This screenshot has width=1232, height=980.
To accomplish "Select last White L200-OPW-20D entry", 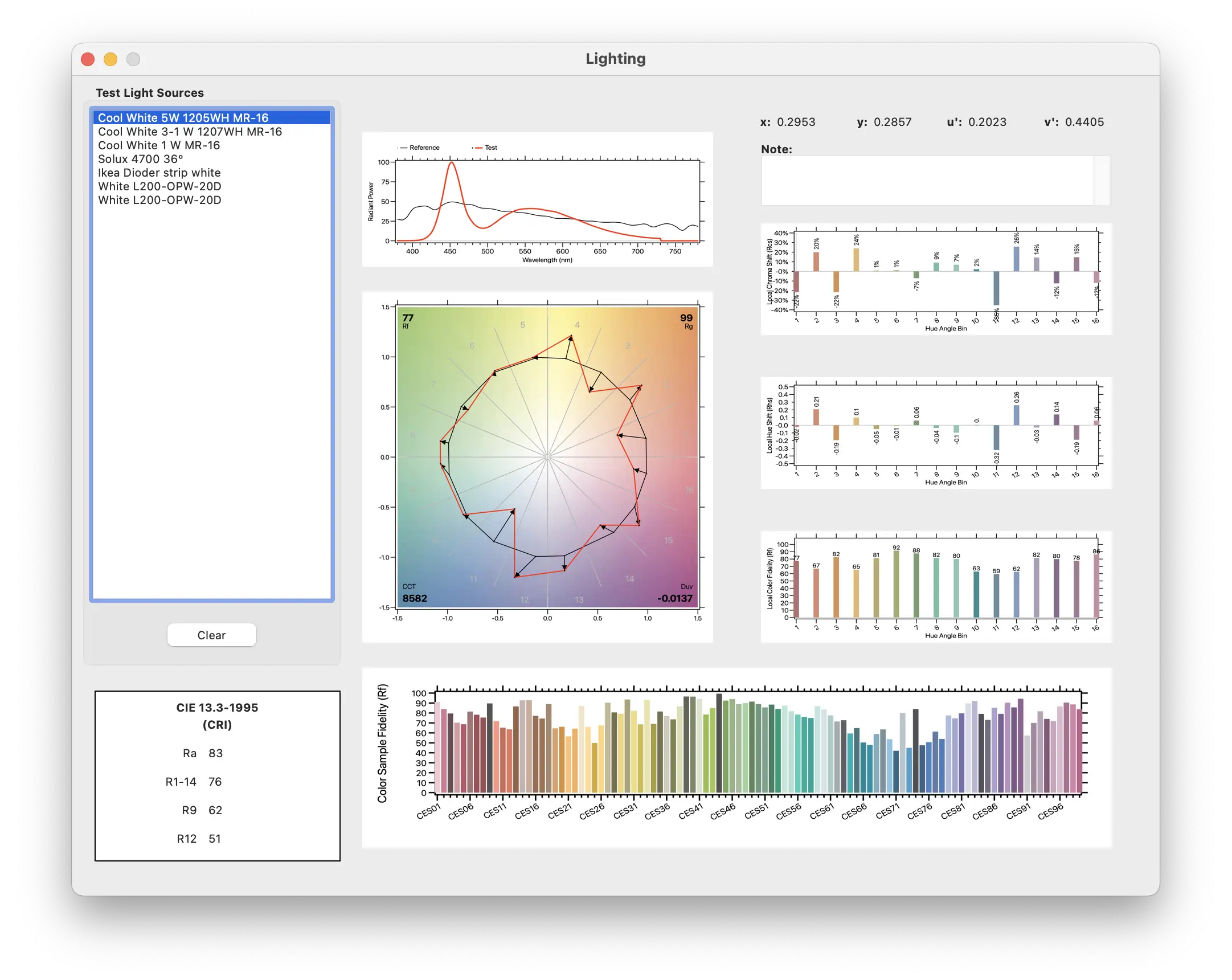I will click(159, 200).
